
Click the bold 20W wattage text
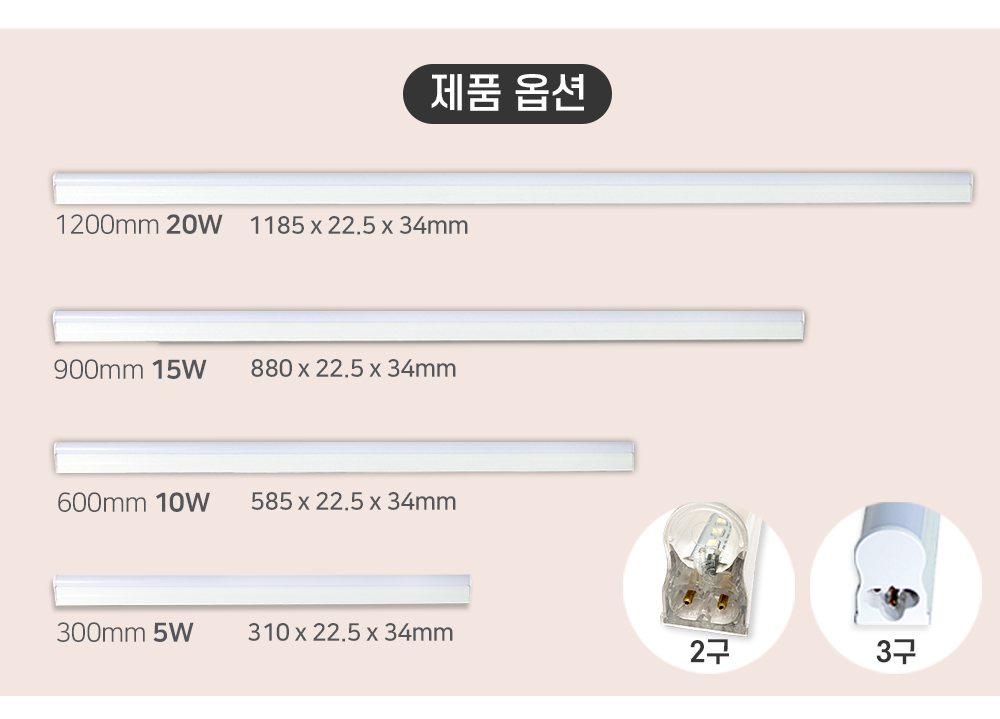pyautogui.click(x=194, y=225)
